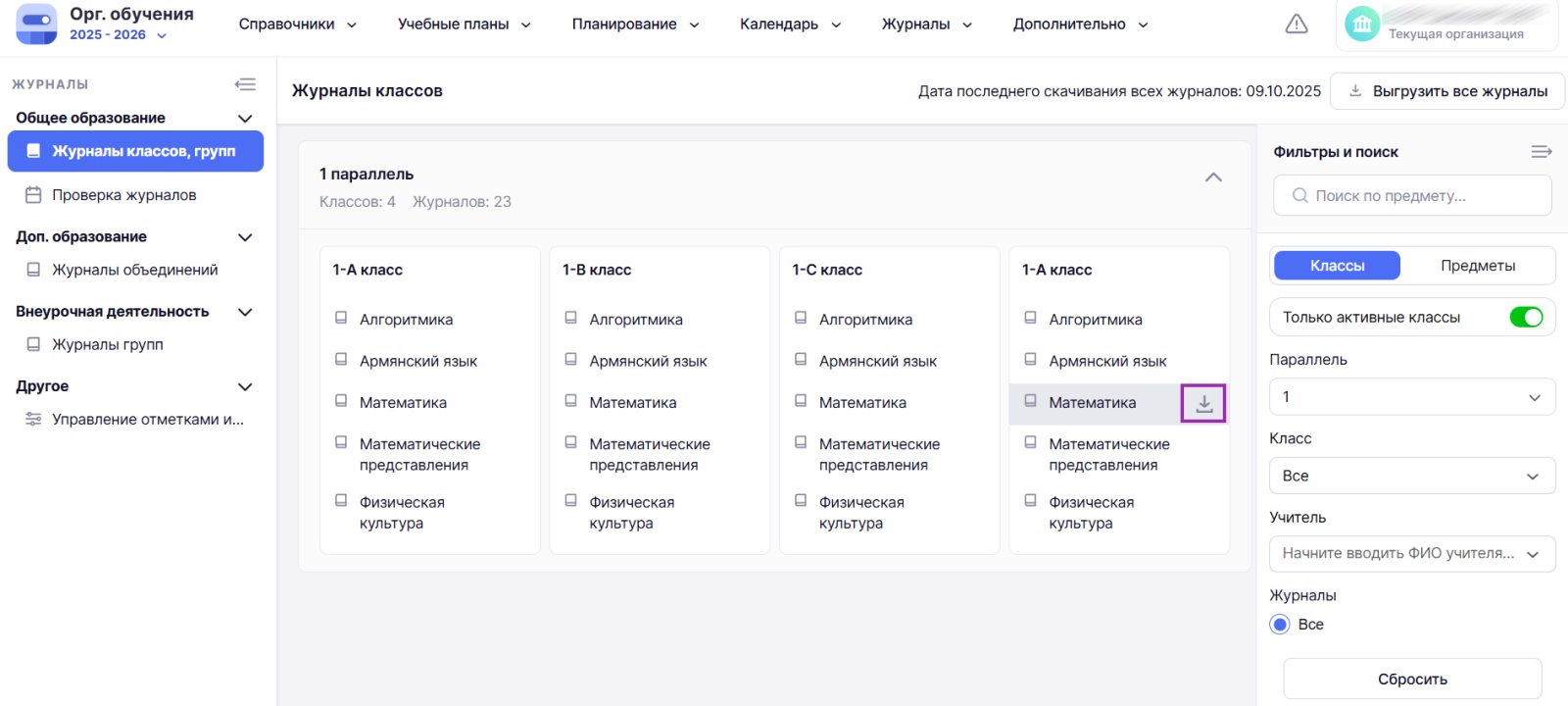Open the Параллель dropdown
The image size is (1568, 706).
click(1411, 397)
